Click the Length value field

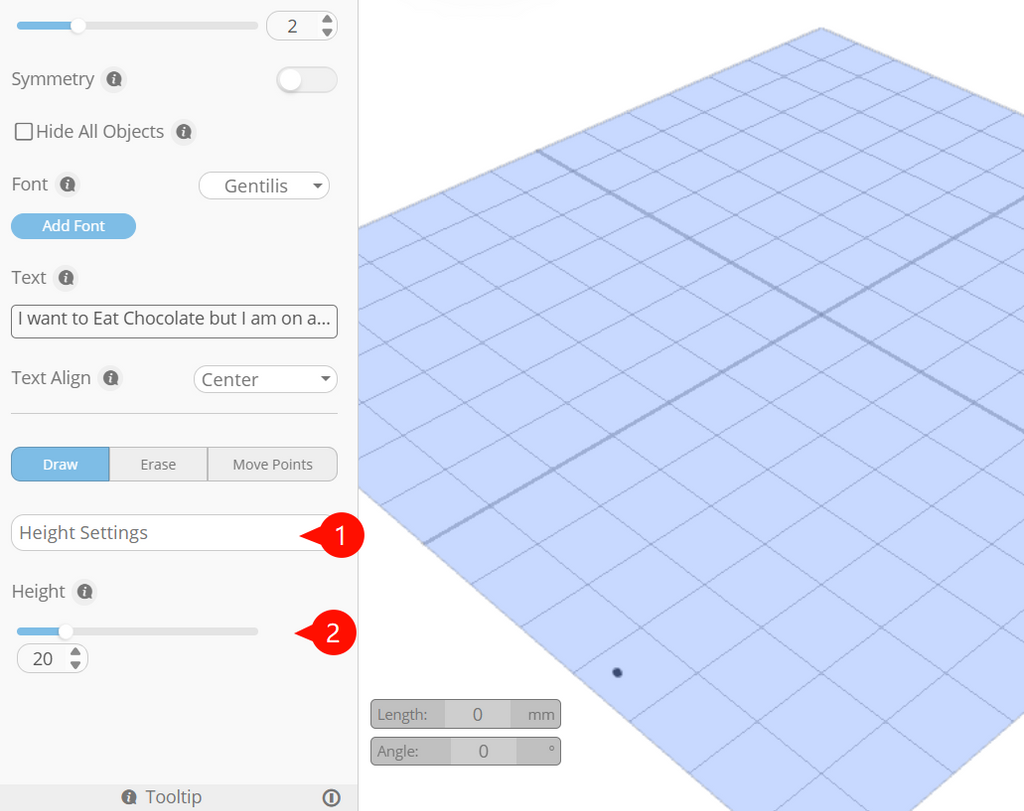click(x=477, y=714)
